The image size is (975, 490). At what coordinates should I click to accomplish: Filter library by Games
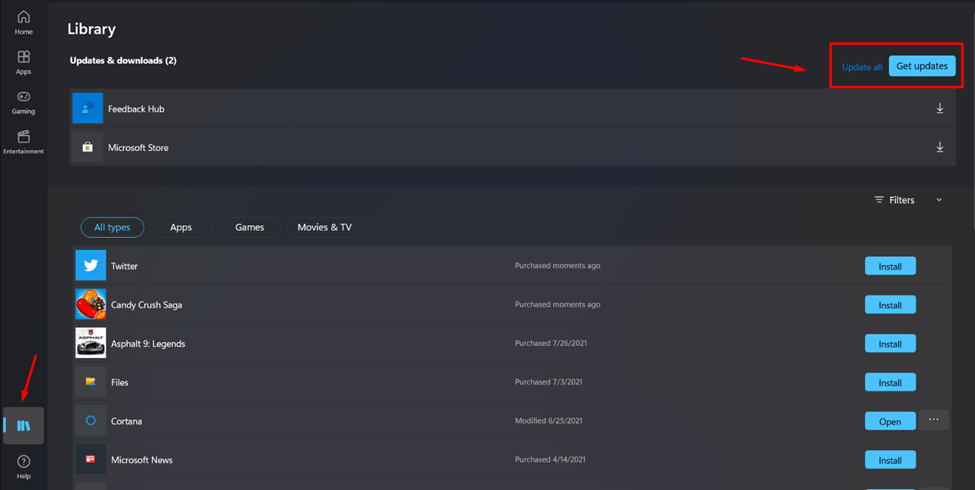pos(249,228)
